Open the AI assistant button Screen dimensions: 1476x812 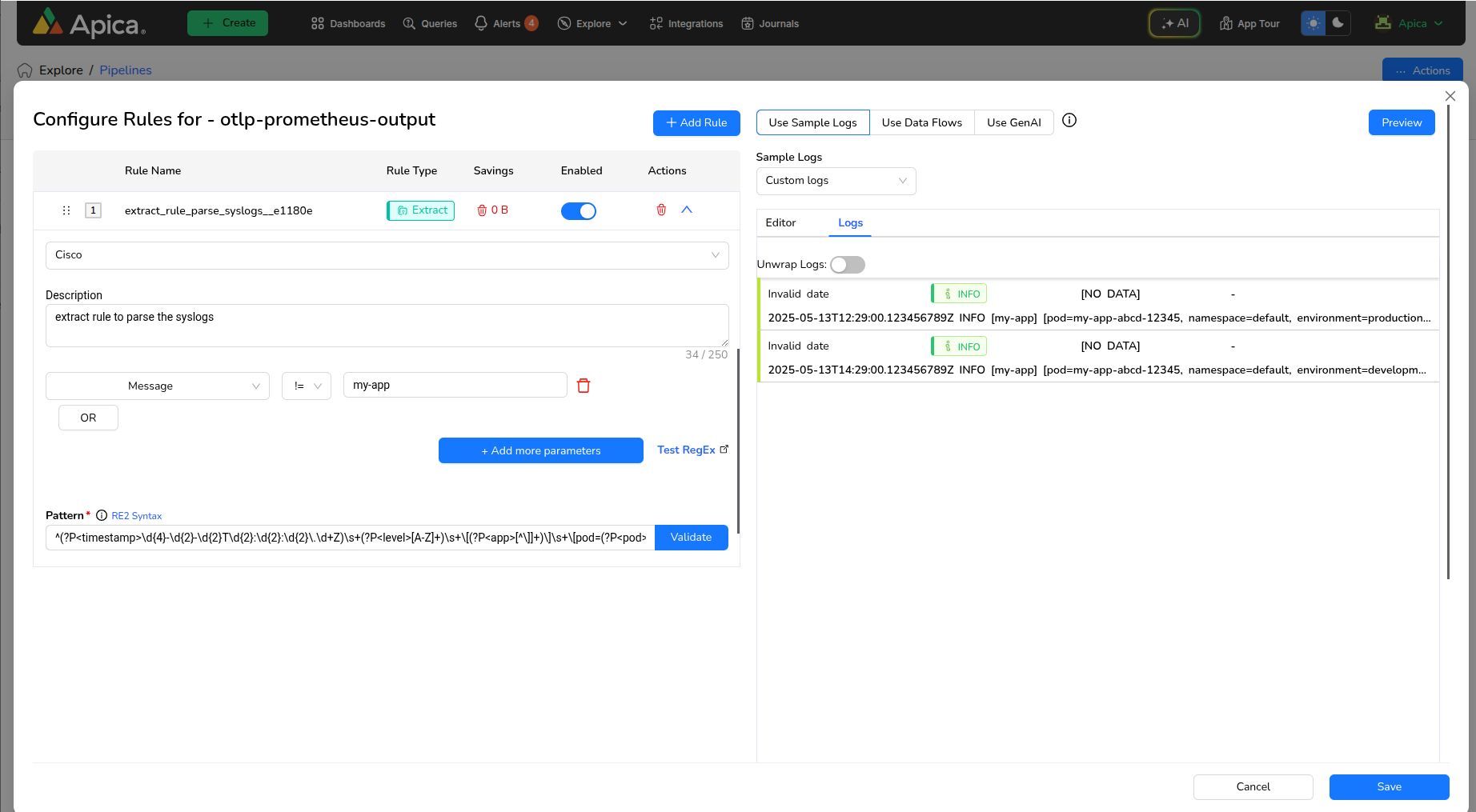click(1174, 23)
